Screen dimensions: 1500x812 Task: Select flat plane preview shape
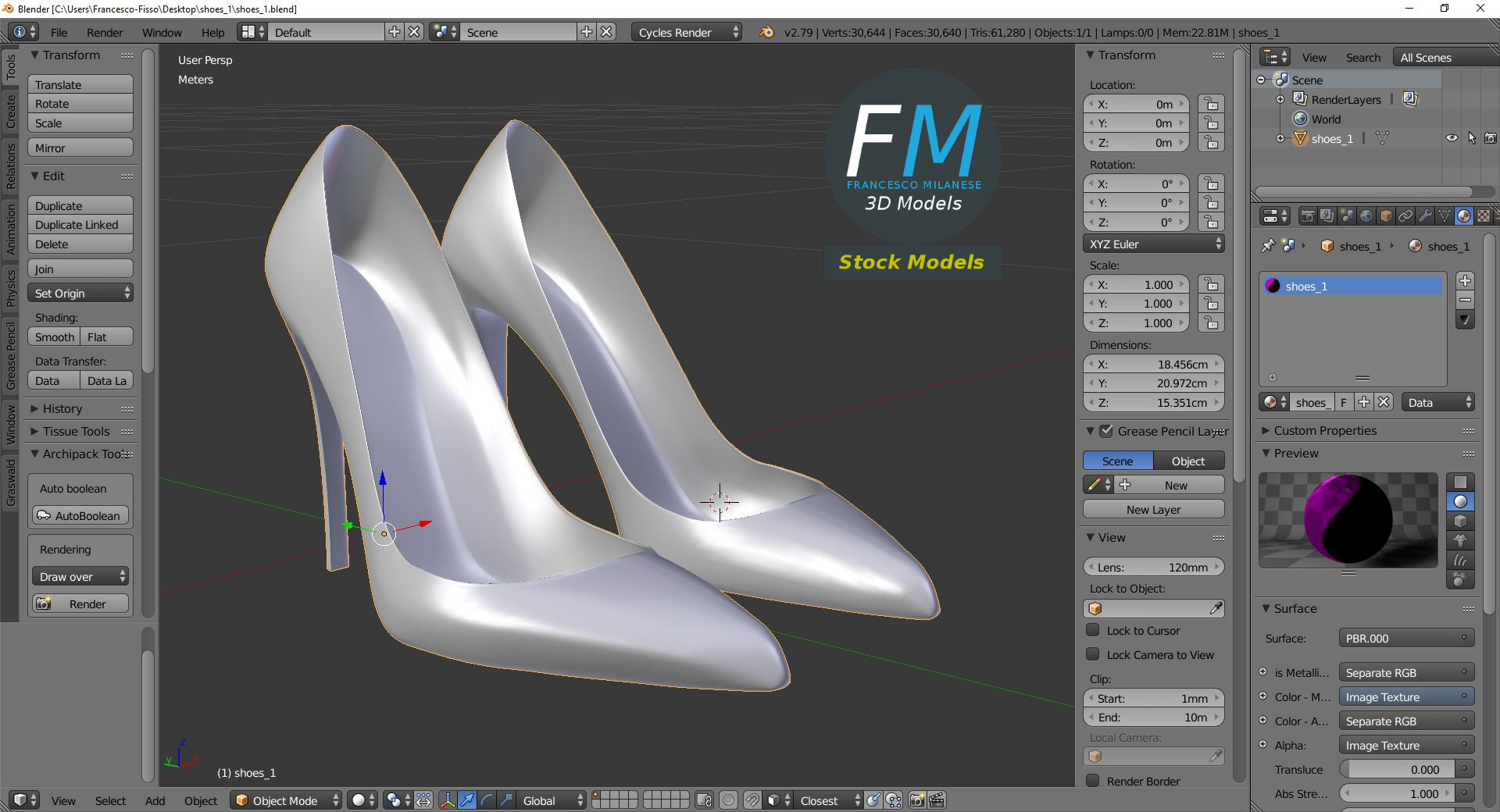pos(1460,482)
